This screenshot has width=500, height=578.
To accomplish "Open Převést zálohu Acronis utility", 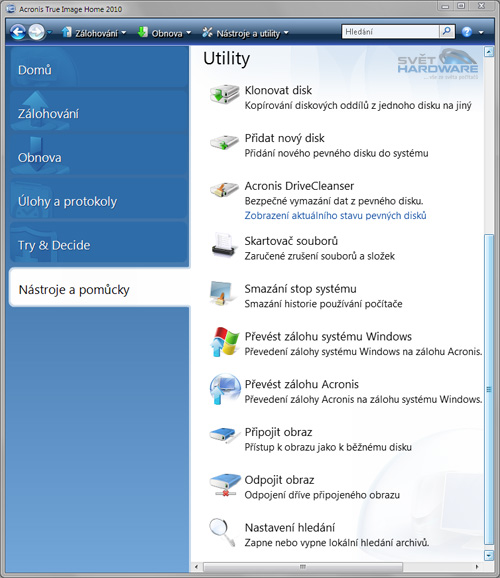I will tap(301, 384).
